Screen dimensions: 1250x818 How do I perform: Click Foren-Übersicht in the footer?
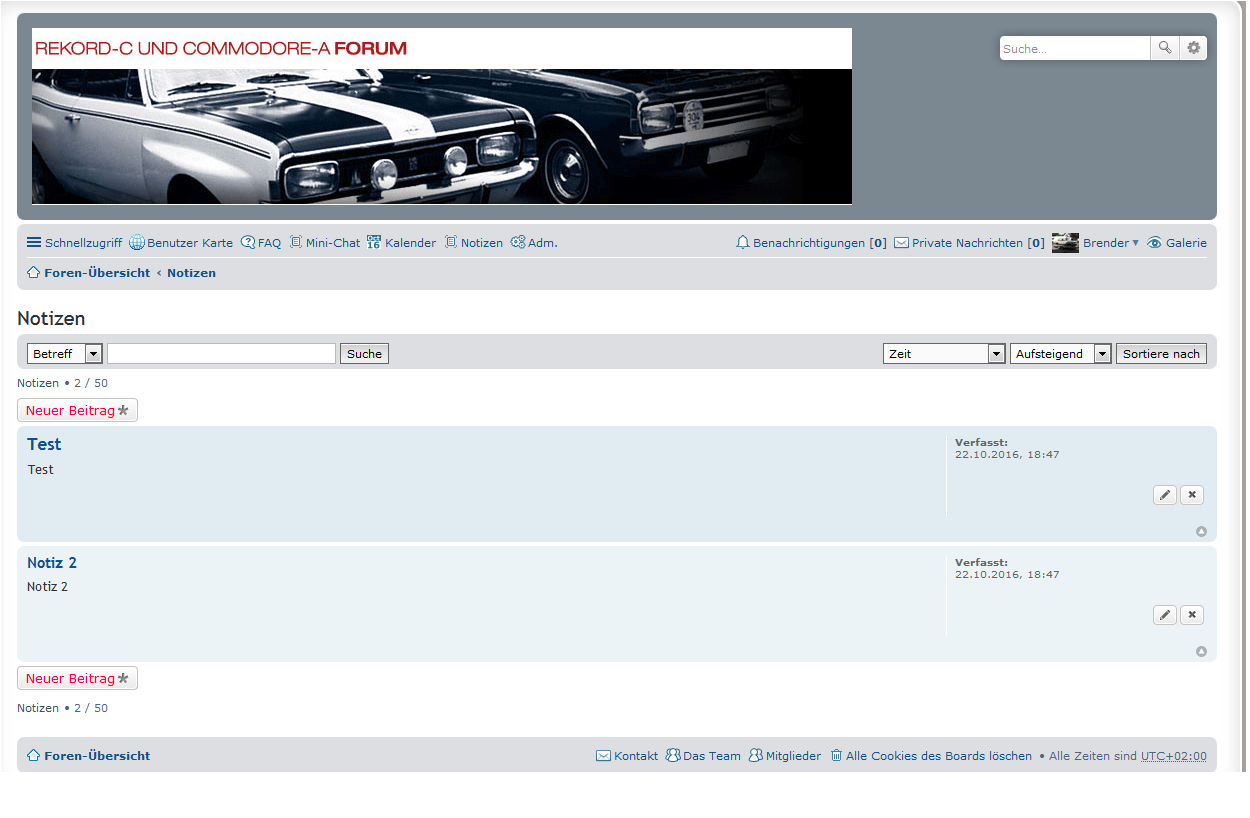[88, 756]
